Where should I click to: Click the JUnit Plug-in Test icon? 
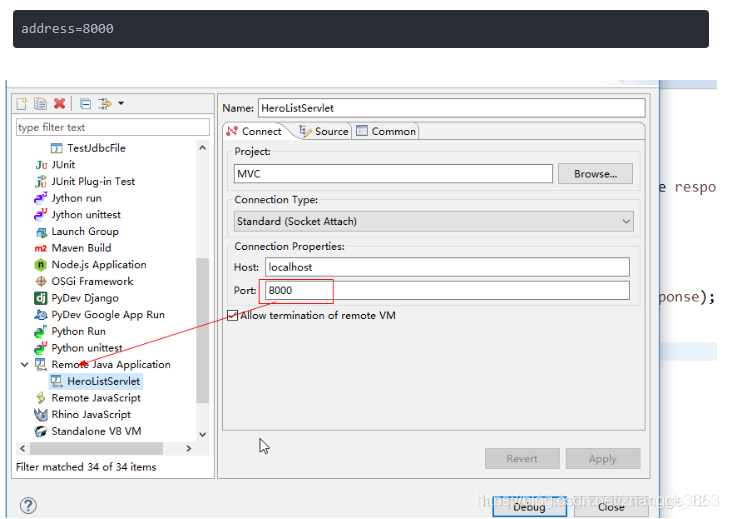[41, 181]
